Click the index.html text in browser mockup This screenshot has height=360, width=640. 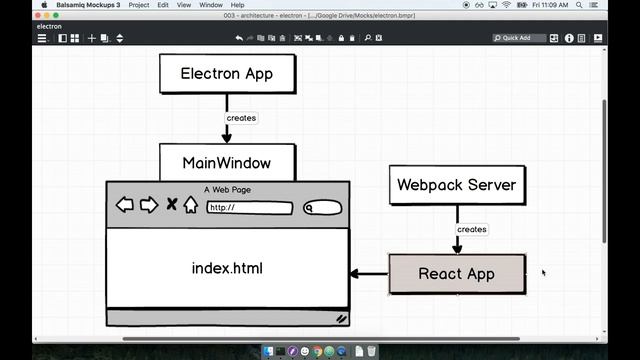tap(227, 268)
